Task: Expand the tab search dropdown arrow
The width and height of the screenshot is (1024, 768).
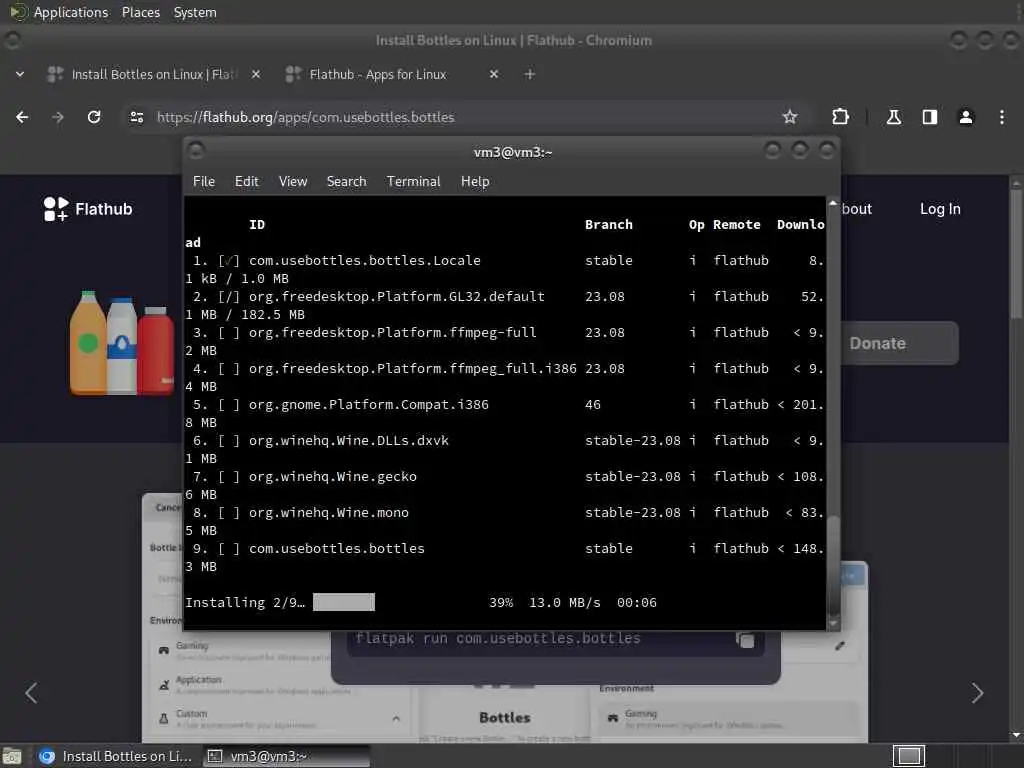Action: pos(20,74)
